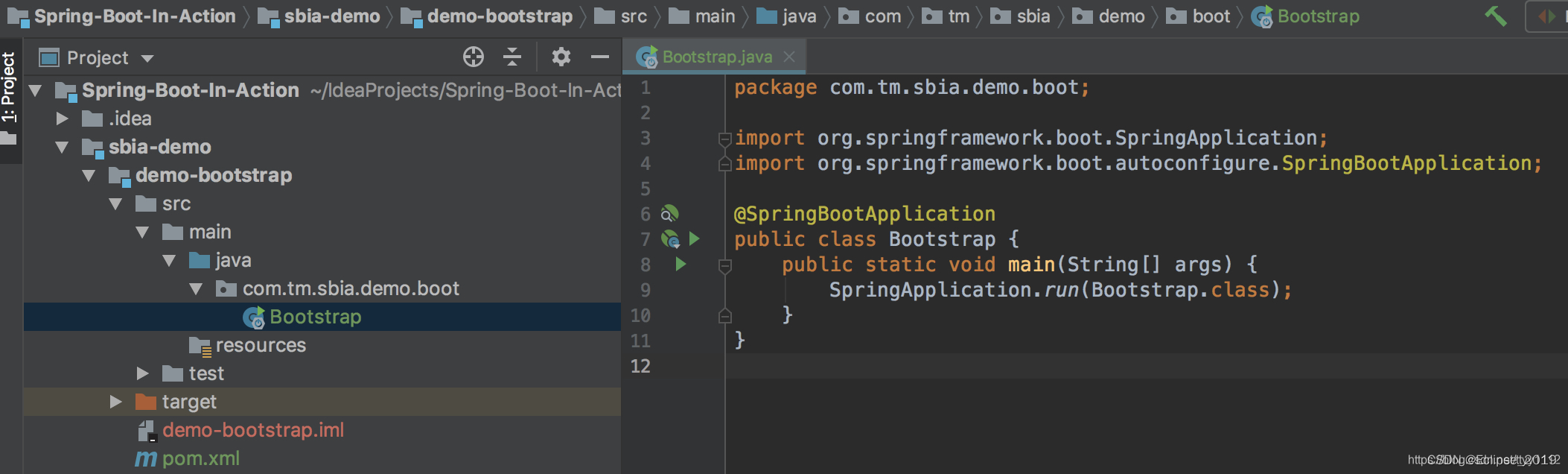Fold the main method at line 8

click(724, 265)
